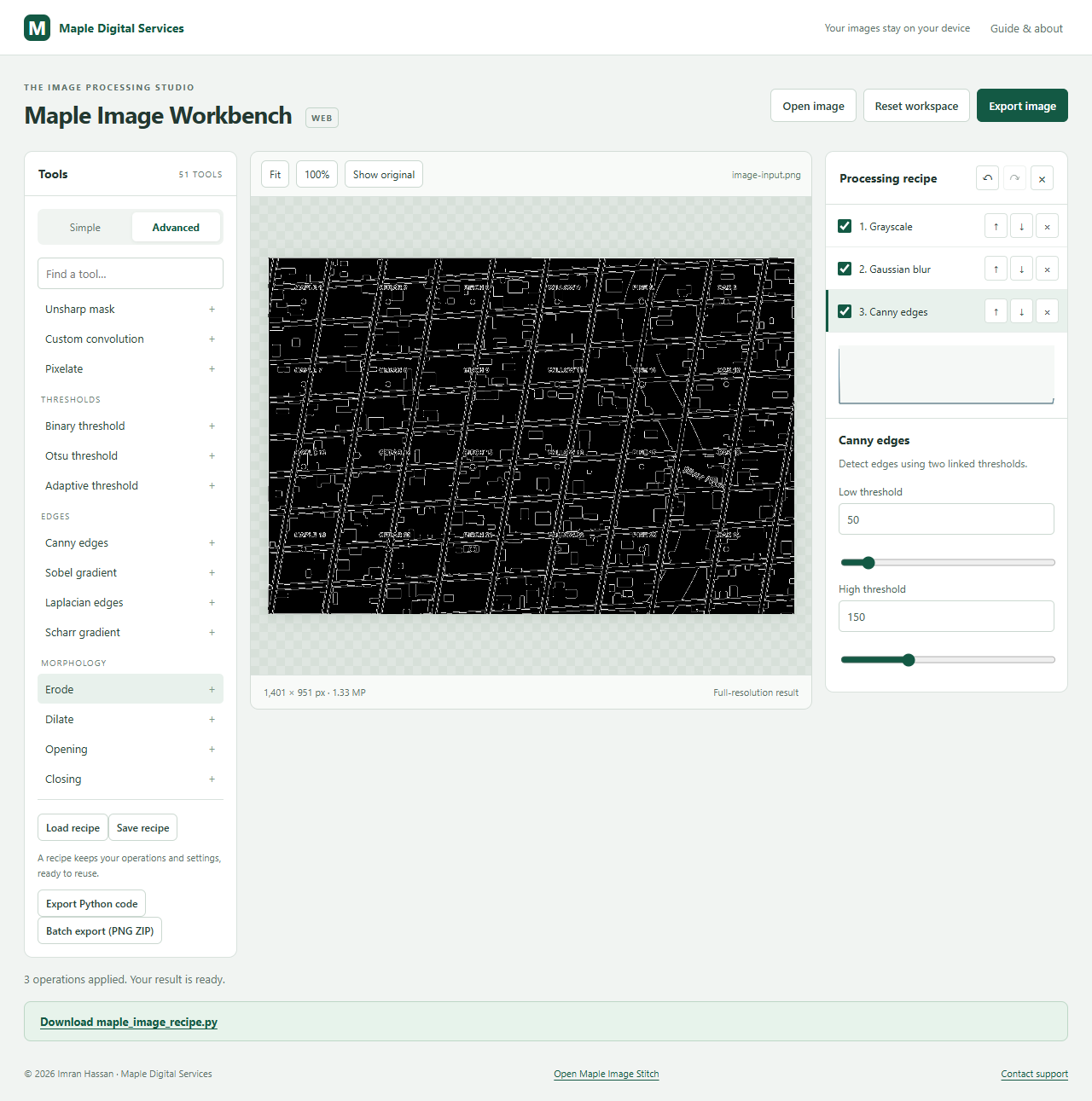Viewport: 1092px width, 1101px height.
Task: Add Erode using its plus icon
Action: point(212,689)
